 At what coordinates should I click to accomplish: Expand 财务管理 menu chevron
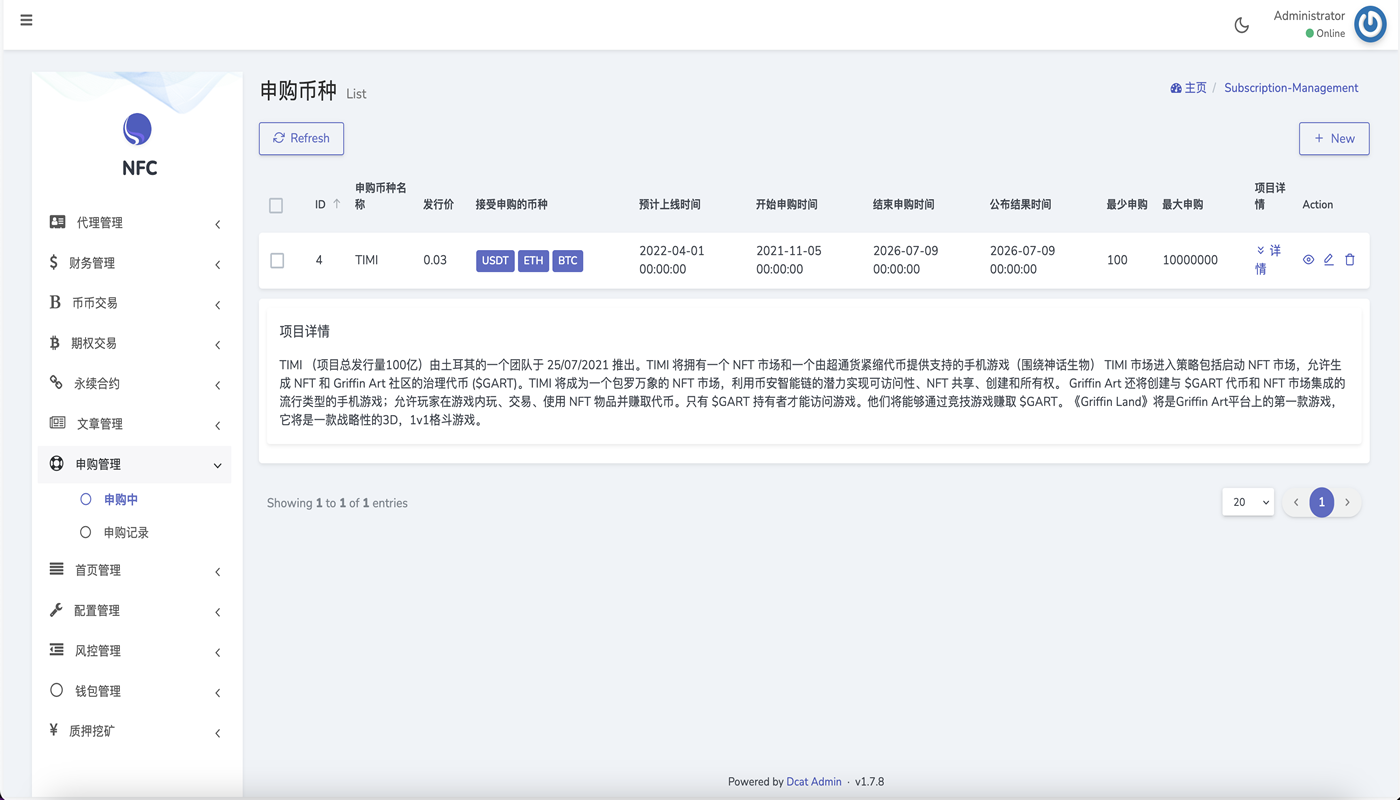[x=218, y=264]
